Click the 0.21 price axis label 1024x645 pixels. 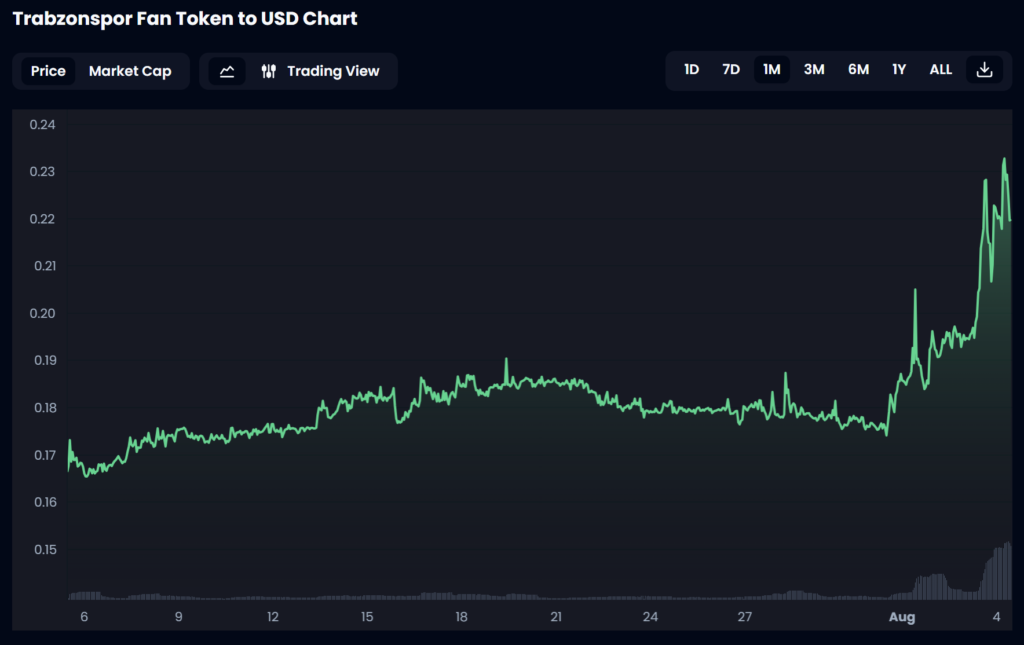(x=45, y=266)
